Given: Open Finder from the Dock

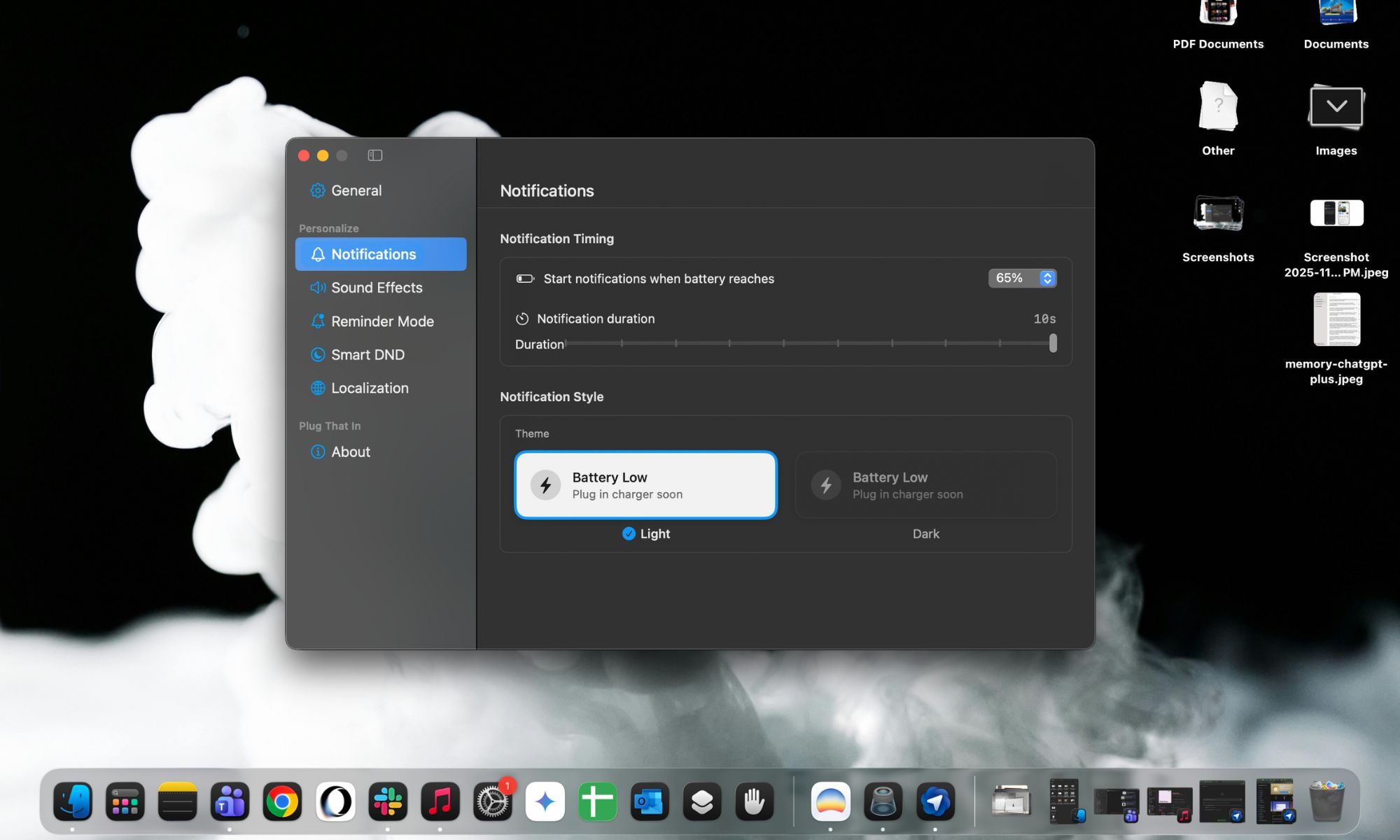Looking at the screenshot, I should [73, 801].
